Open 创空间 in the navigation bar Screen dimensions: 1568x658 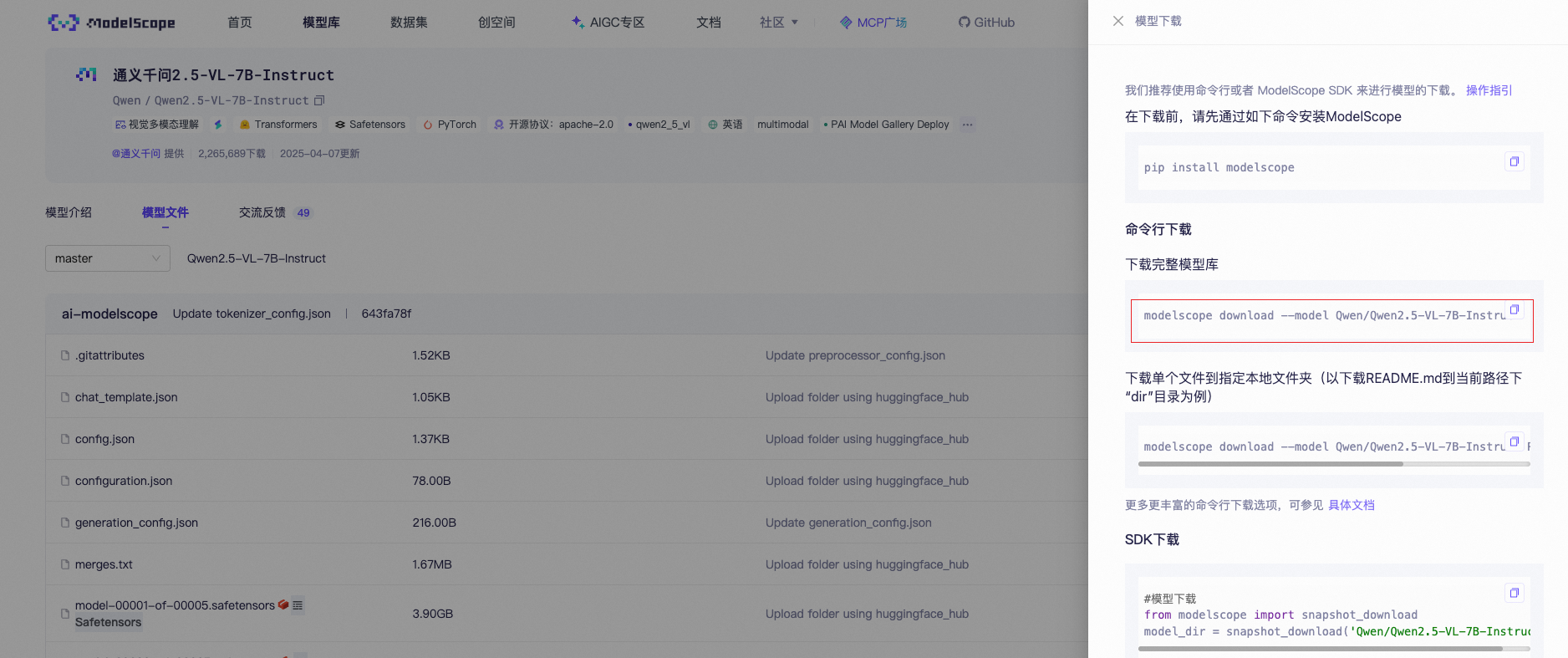pyautogui.click(x=496, y=23)
